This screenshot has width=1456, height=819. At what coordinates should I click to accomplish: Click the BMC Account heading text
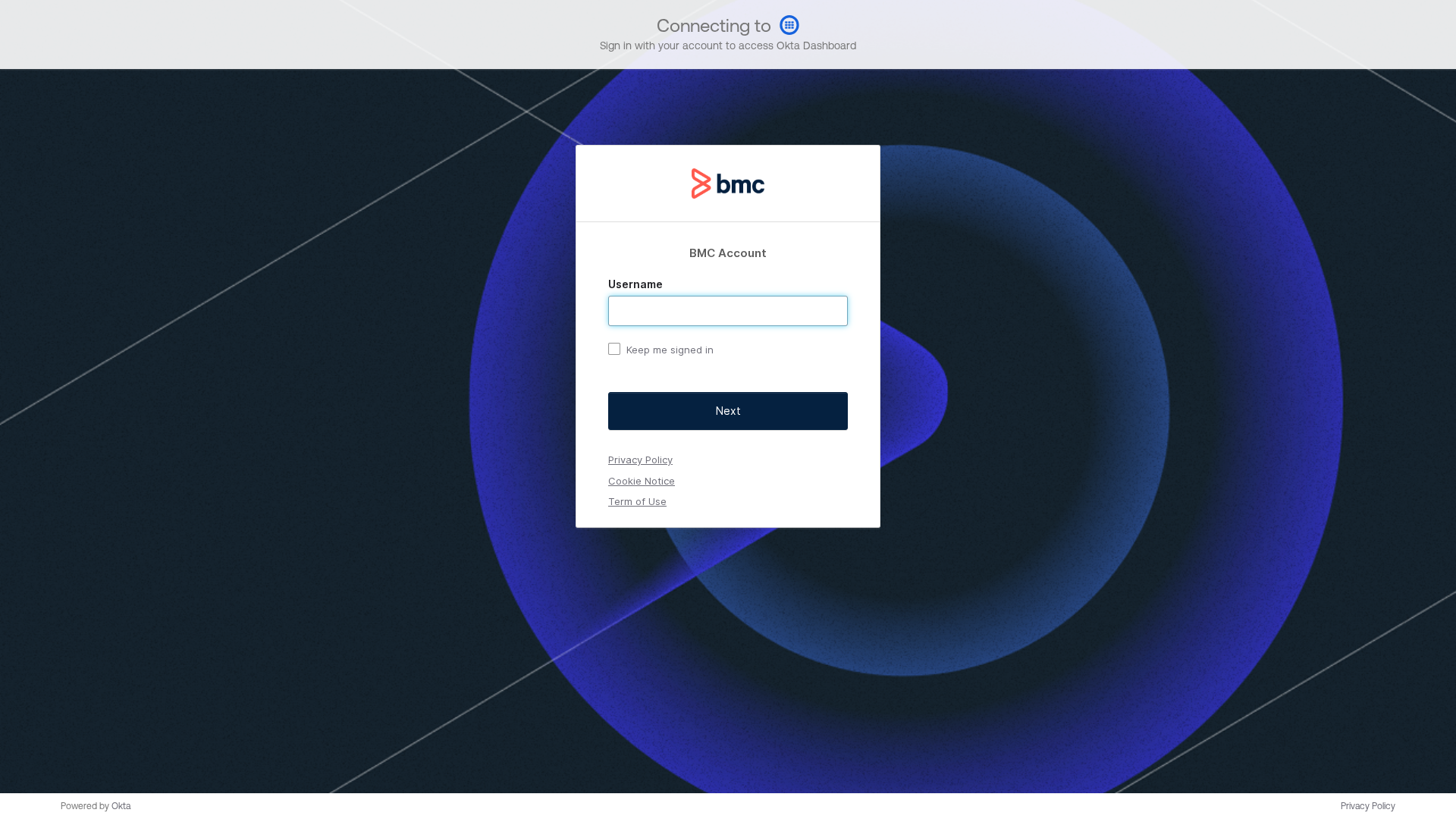[728, 253]
